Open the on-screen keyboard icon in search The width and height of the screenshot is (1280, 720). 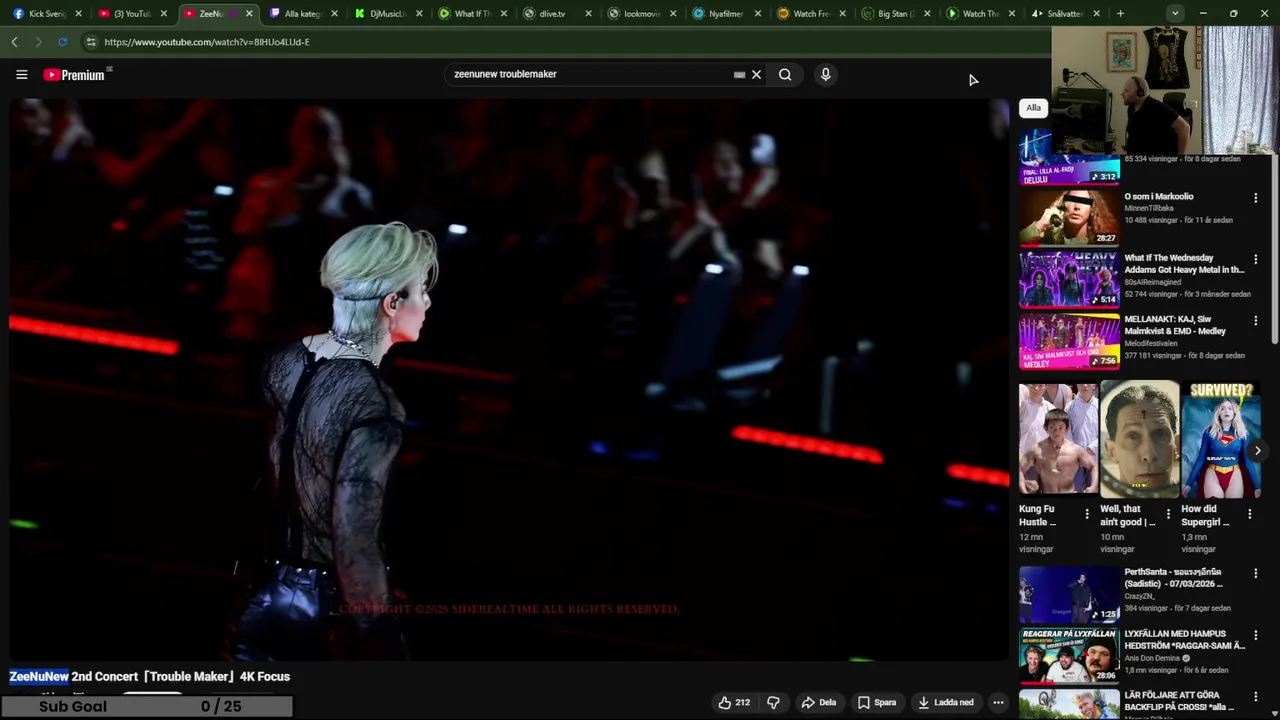pyautogui.click(x=739, y=75)
